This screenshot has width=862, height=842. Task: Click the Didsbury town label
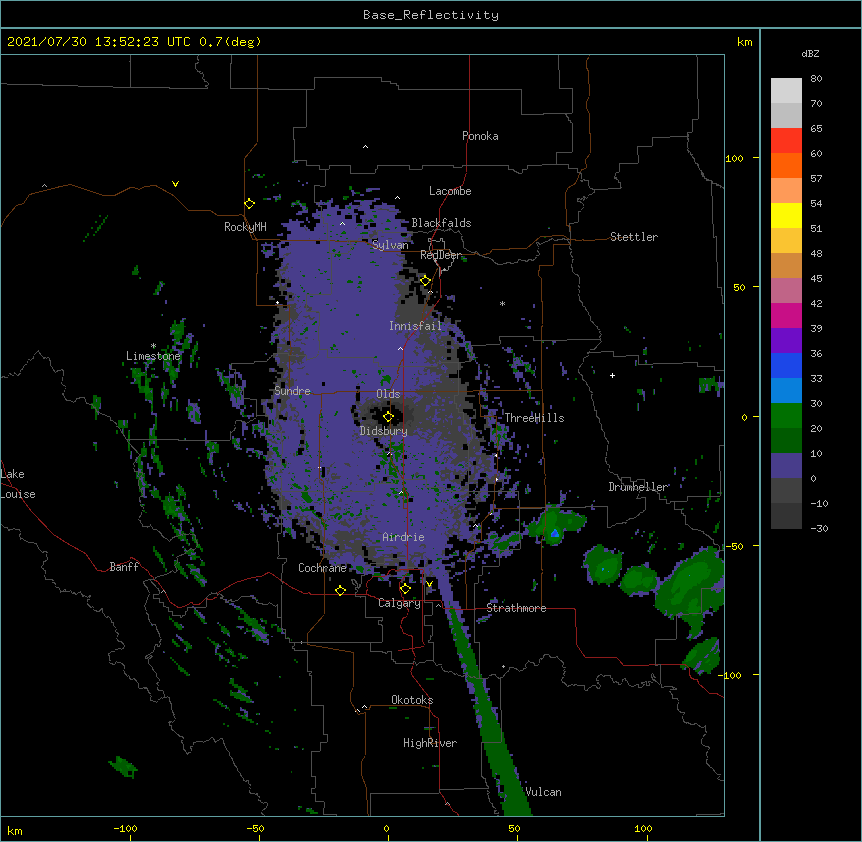(x=383, y=431)
